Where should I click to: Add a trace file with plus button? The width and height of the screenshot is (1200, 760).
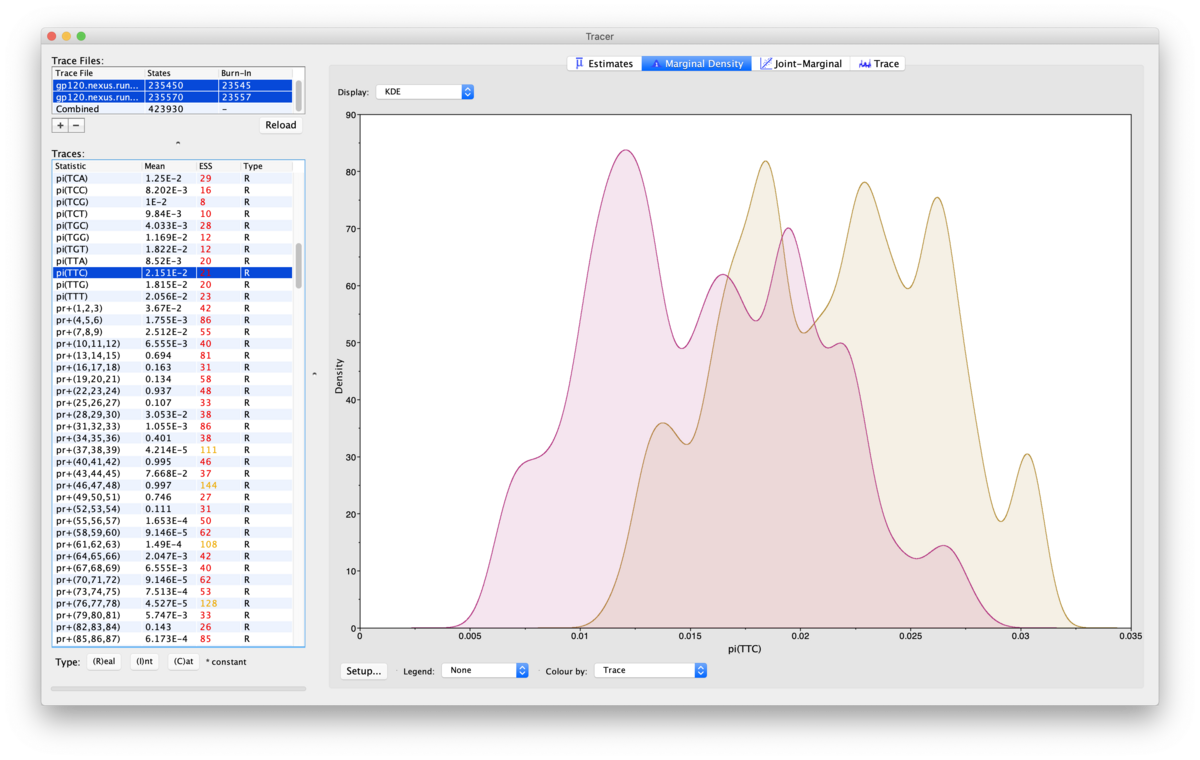coord(60,125)
